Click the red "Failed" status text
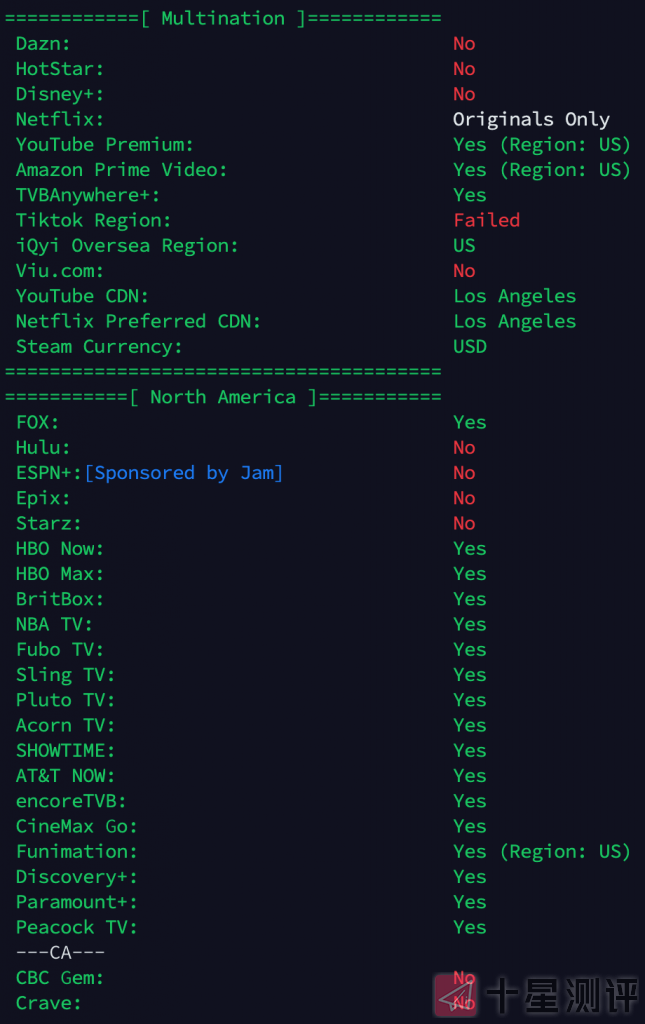The width and height of the screenshot is (645, 1024). click(x=486, y=220)
